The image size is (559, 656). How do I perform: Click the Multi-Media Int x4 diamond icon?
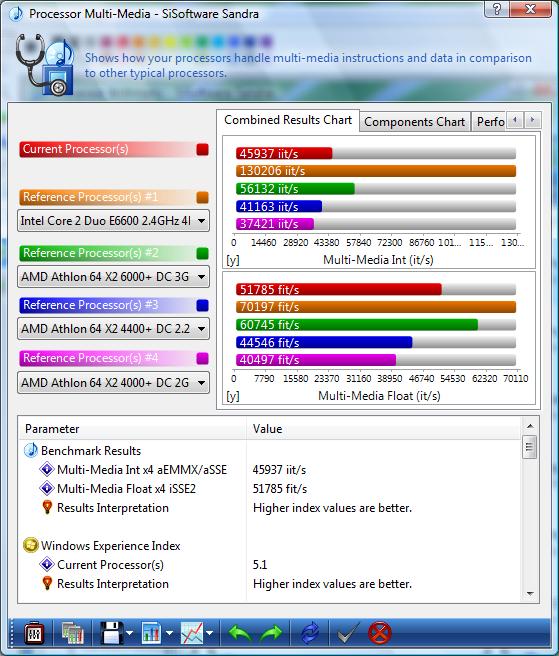(47, 469)
